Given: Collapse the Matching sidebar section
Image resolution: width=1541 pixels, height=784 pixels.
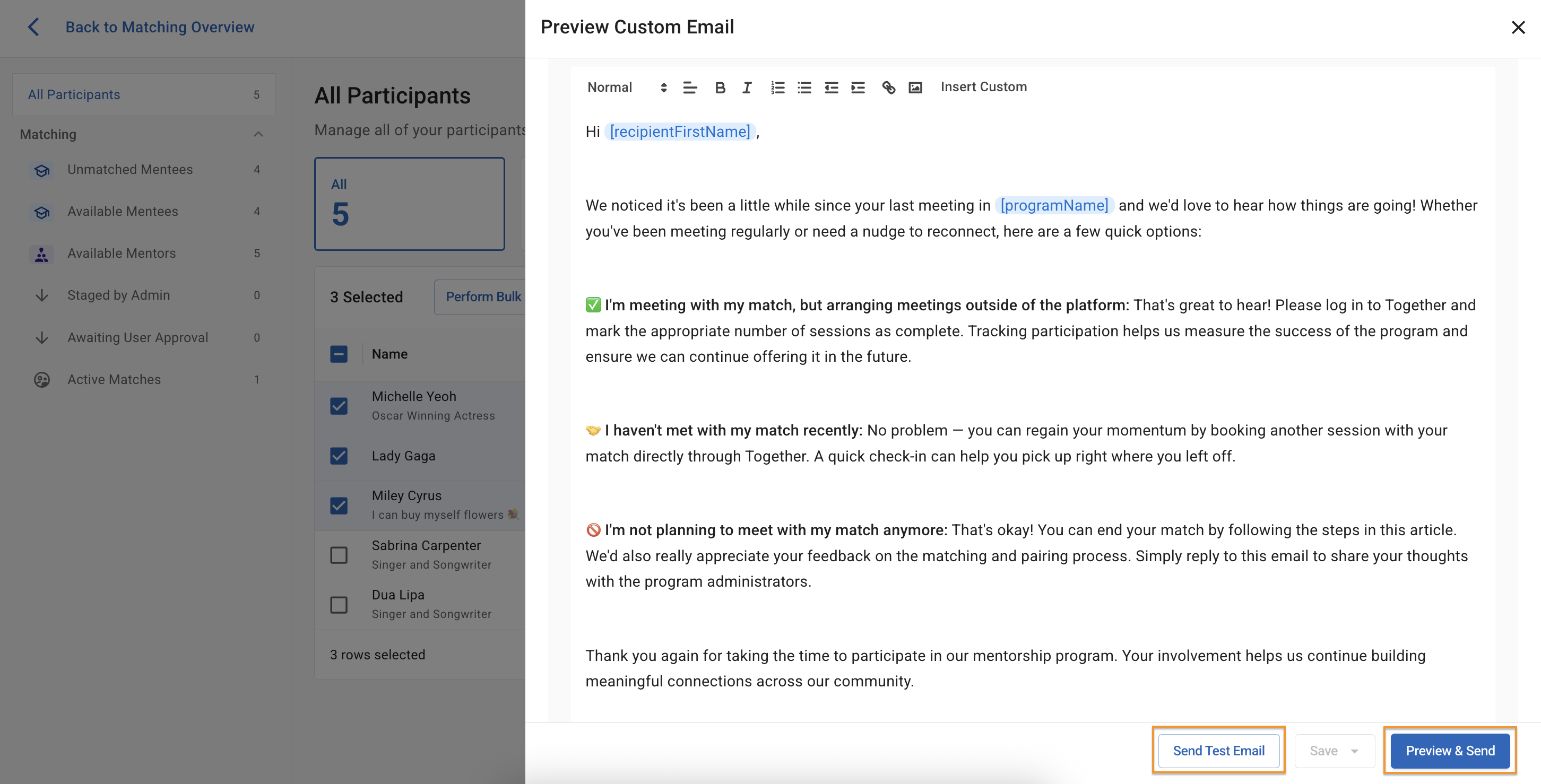Looking at the screenshot, I should tap(258, 134).
